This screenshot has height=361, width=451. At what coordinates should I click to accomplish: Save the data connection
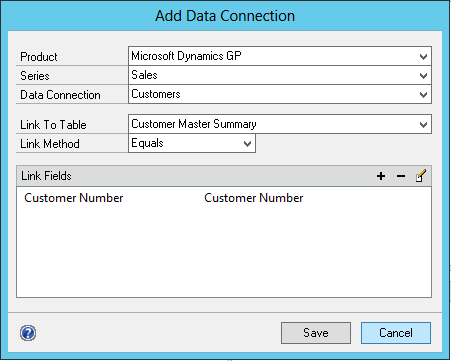click(x=316, y=333)
